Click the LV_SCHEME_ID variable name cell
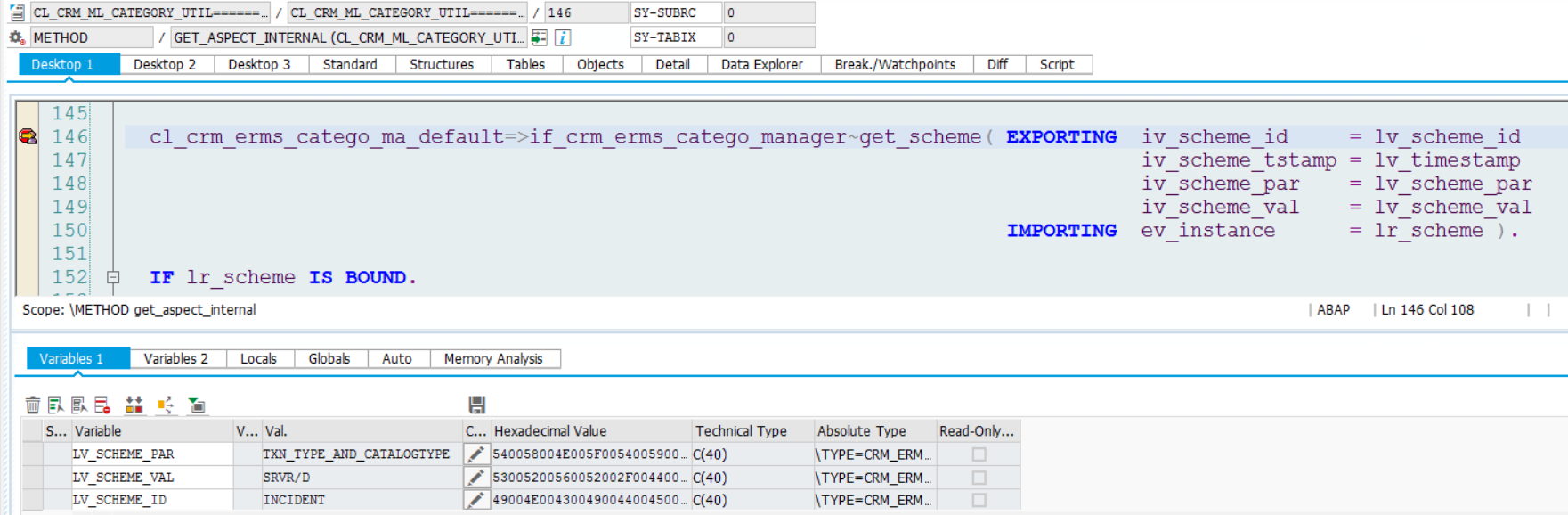1568x515 pixels. point(152,500)
